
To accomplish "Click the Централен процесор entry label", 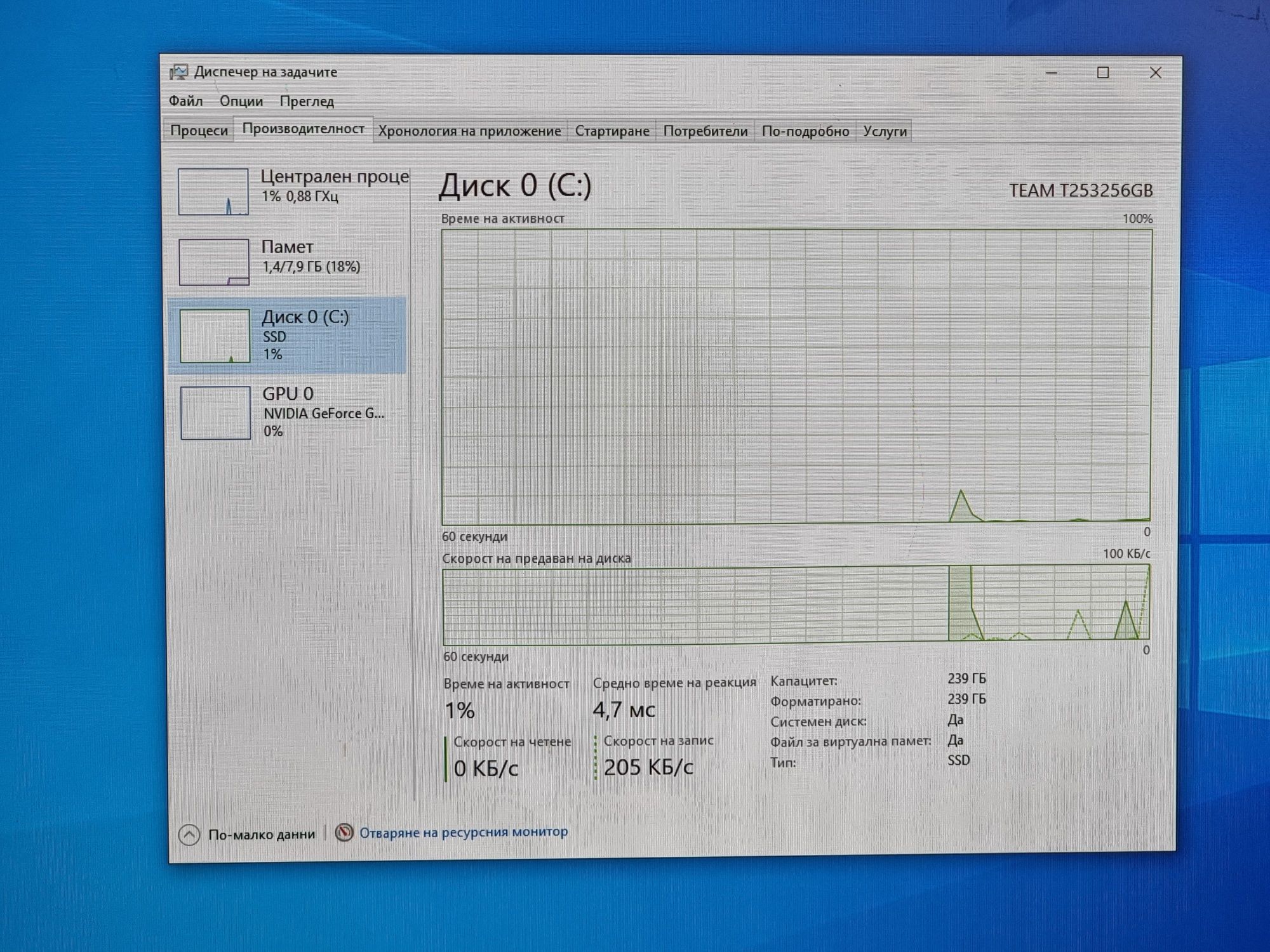I will click(335, 176).
